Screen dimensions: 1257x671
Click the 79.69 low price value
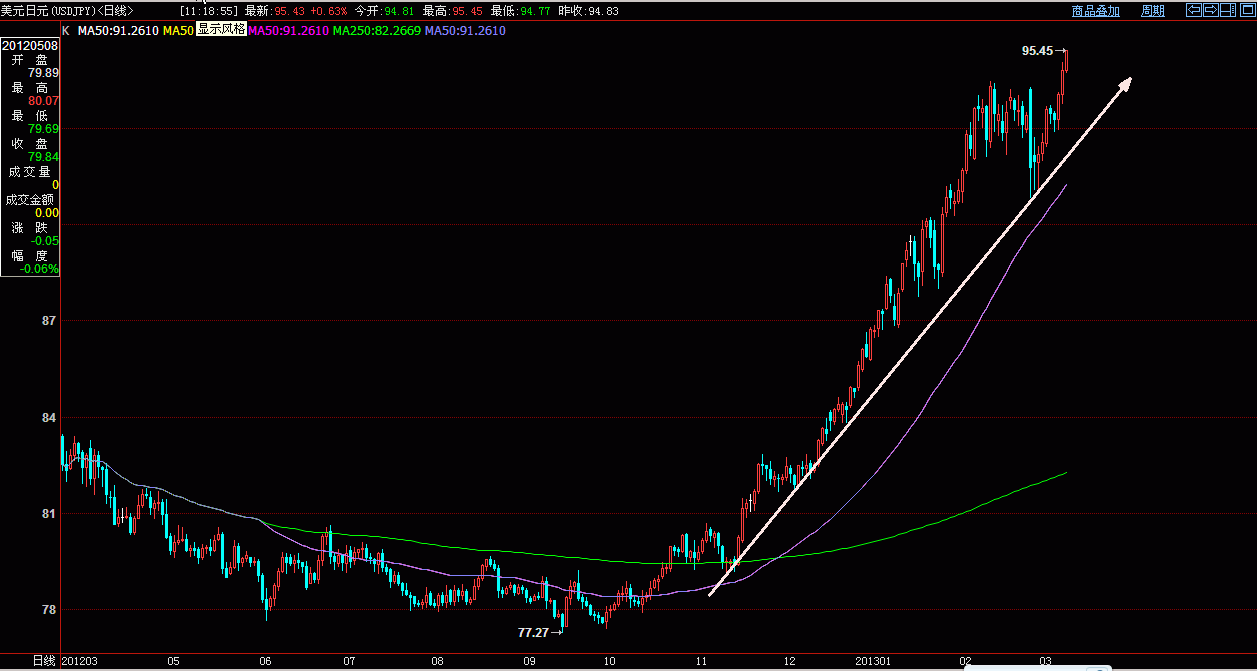pyautogui.click(x=43, y=129)
